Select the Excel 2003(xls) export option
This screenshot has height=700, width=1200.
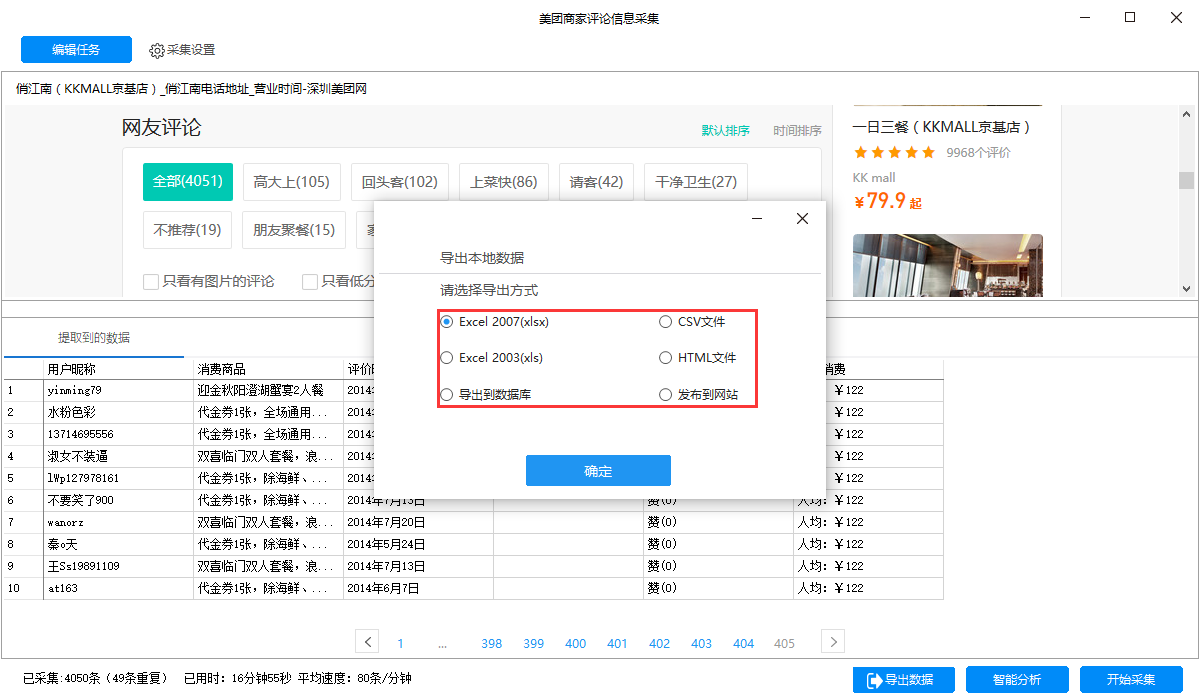point(492,357)
